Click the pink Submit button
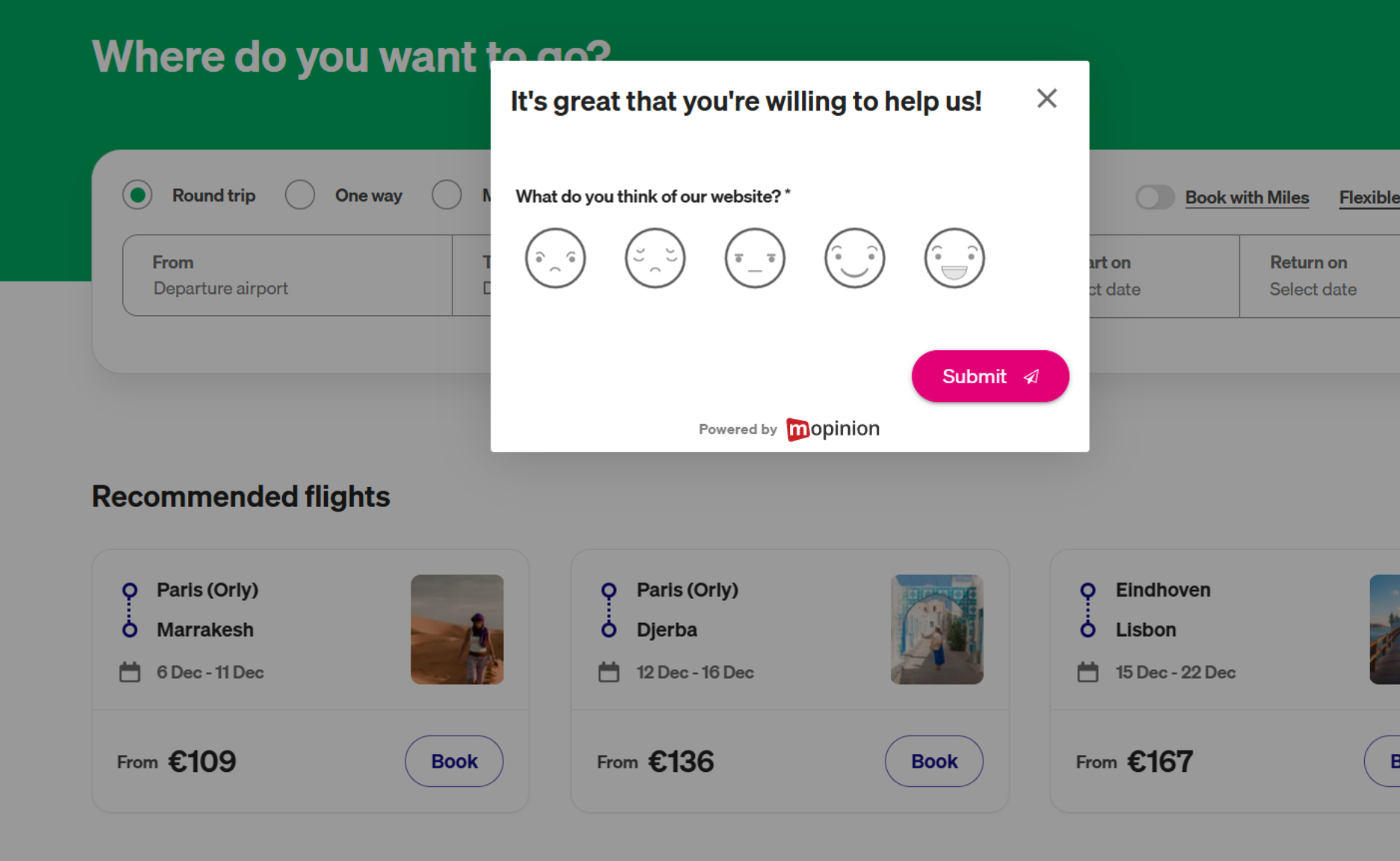1400x861 pixels. [989, 376]
